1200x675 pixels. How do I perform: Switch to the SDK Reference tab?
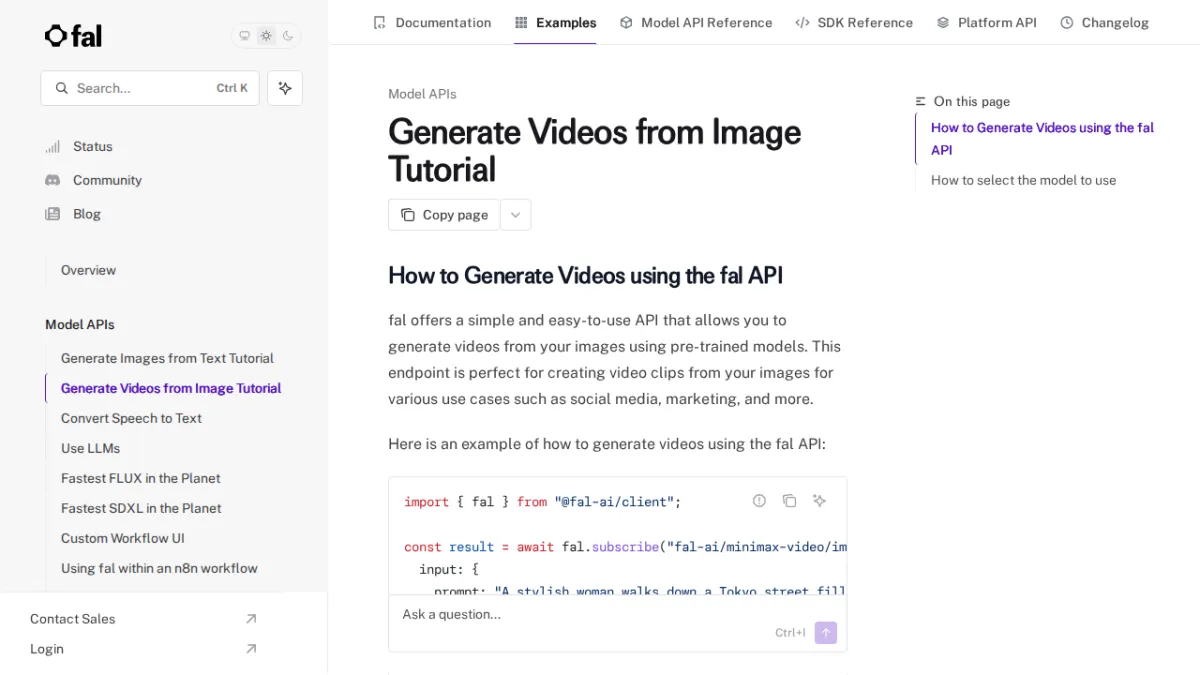pyautogui.click(x=854, y=22)
